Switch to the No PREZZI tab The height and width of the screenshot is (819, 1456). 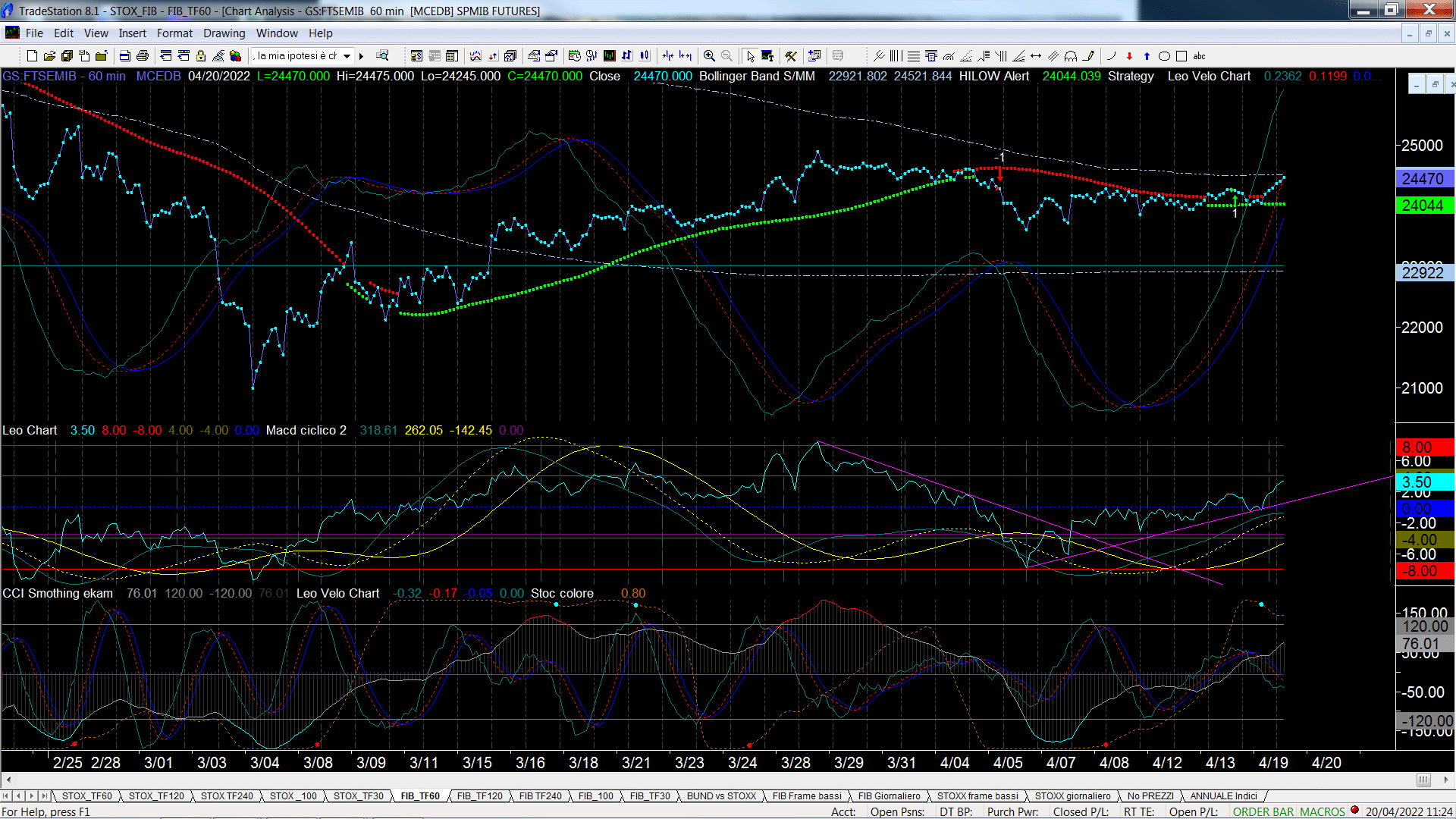coord(1150,796)
